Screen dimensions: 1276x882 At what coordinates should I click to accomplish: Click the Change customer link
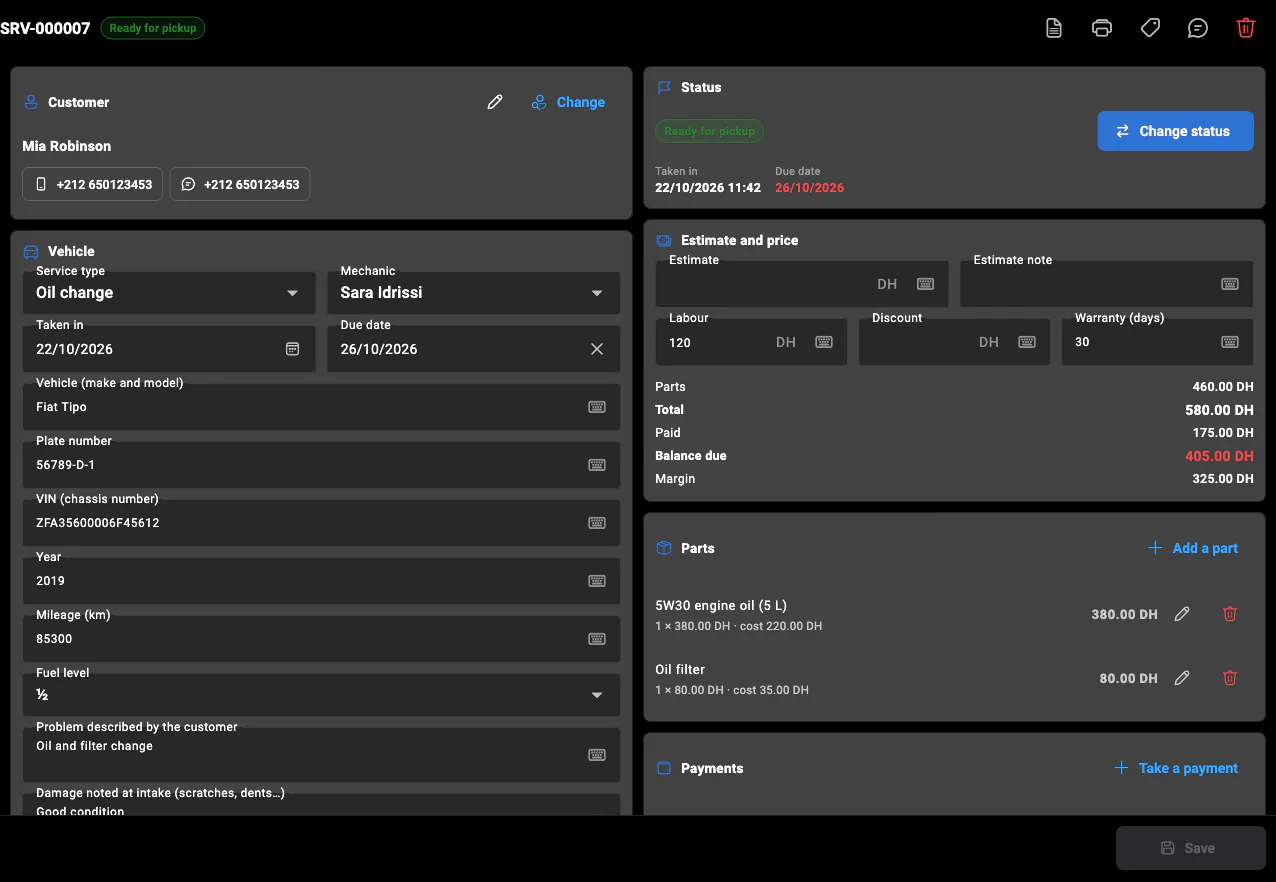click(568, 102)
